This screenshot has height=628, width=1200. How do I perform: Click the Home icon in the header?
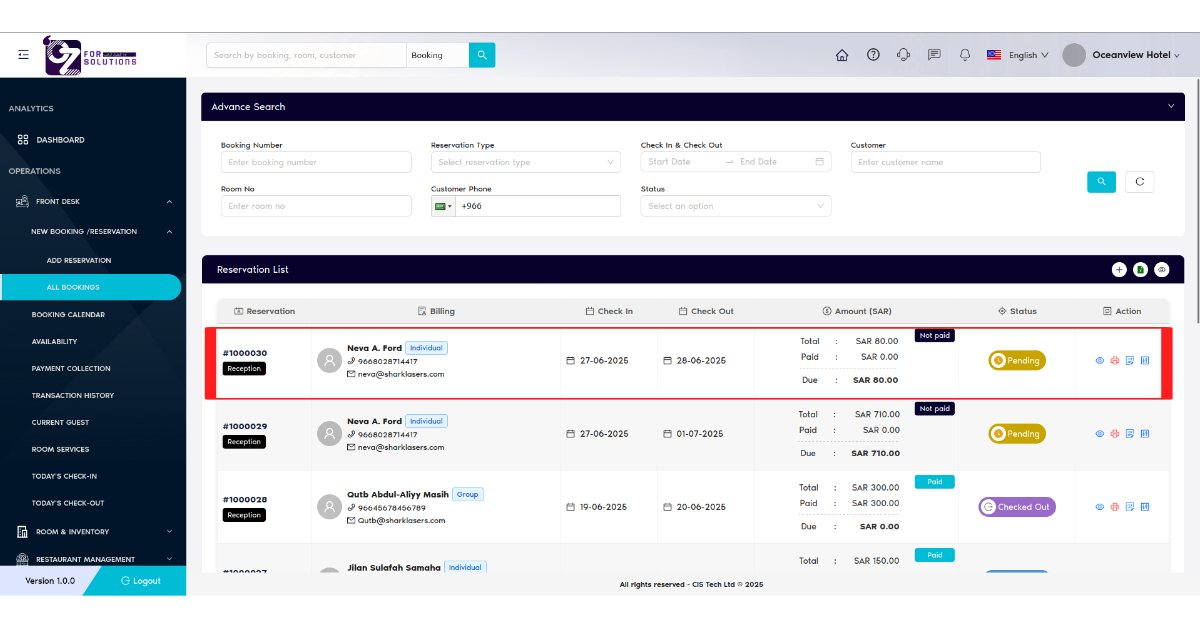[842, 55]
